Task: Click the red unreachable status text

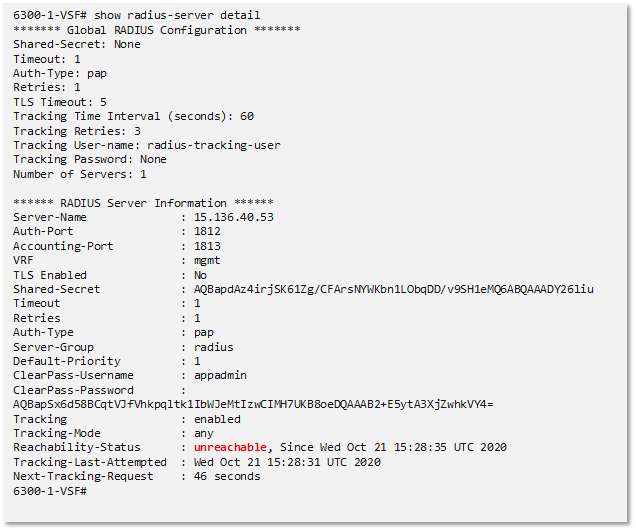Action: pos(230,447)
